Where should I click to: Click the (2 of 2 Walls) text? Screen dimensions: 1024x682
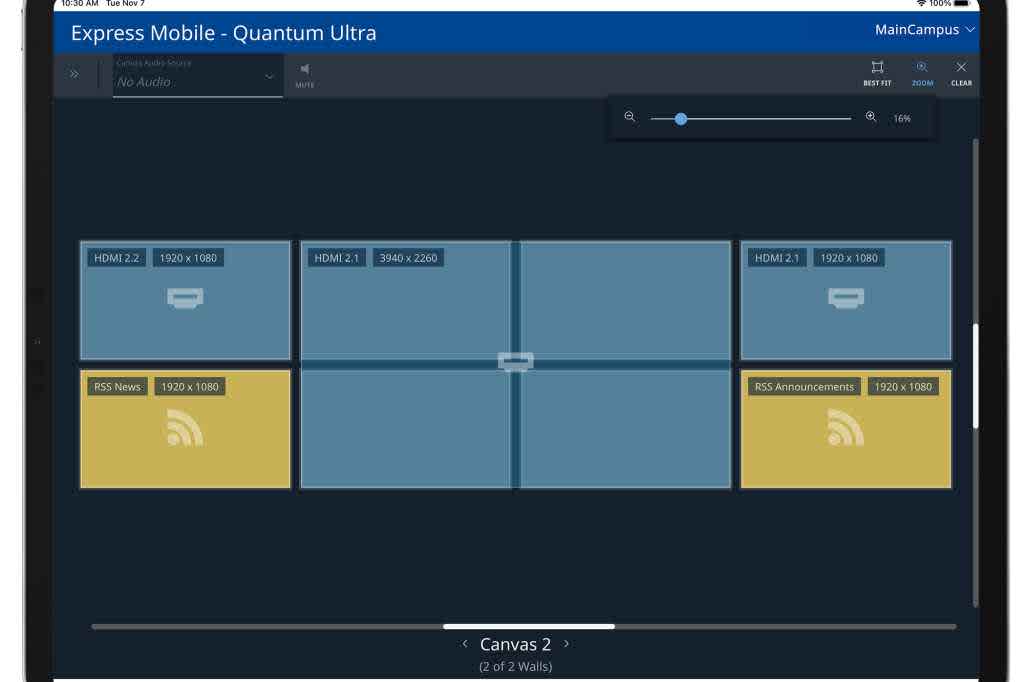pos(515,666)
